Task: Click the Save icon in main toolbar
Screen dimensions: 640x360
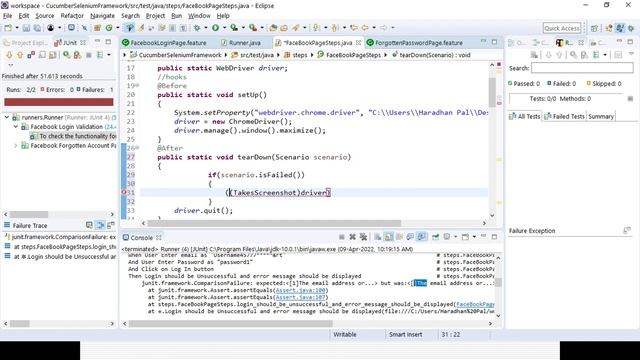Action: [26, 28]
